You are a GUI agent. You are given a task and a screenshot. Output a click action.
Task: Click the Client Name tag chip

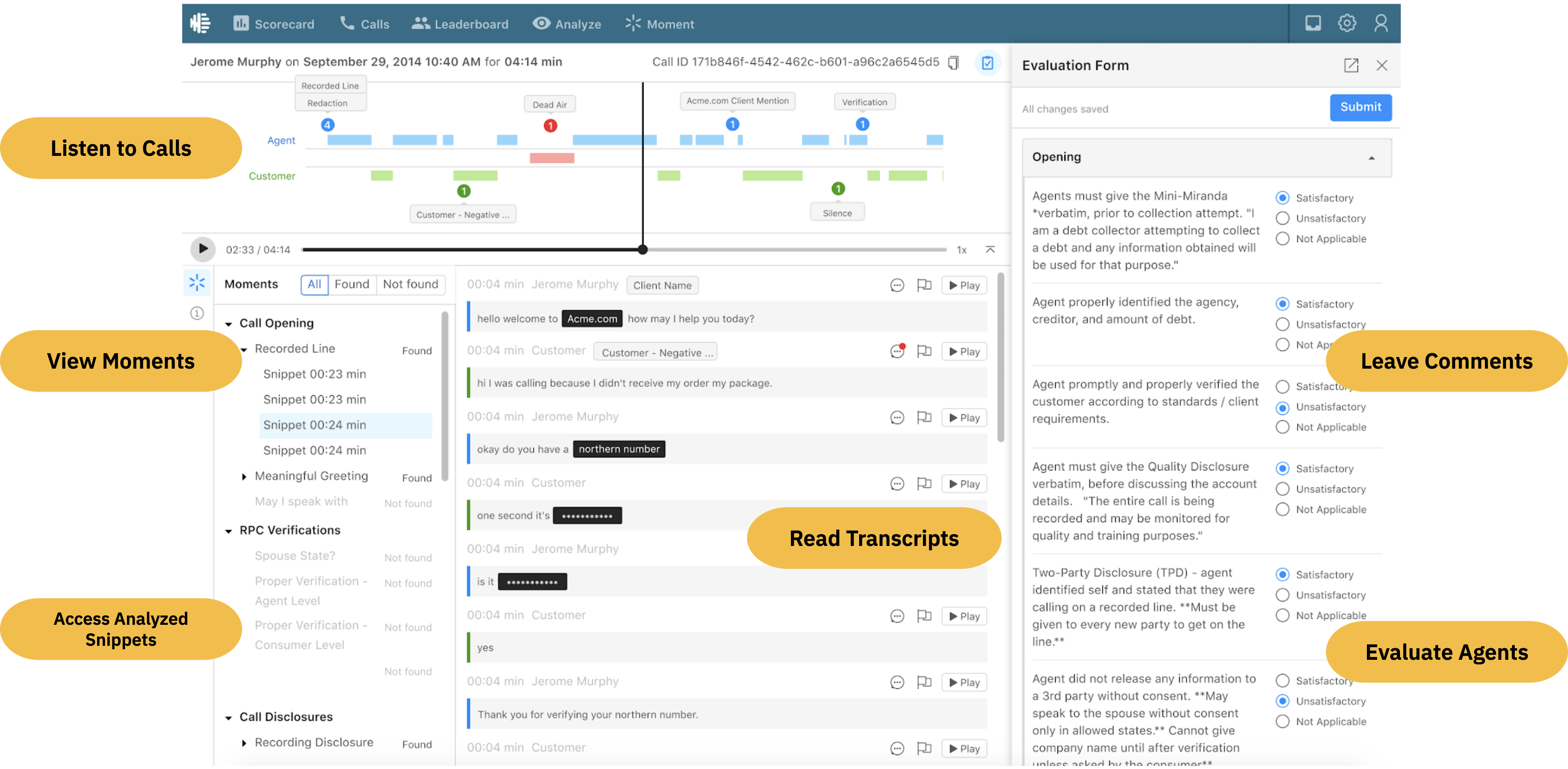click(662, 286)
